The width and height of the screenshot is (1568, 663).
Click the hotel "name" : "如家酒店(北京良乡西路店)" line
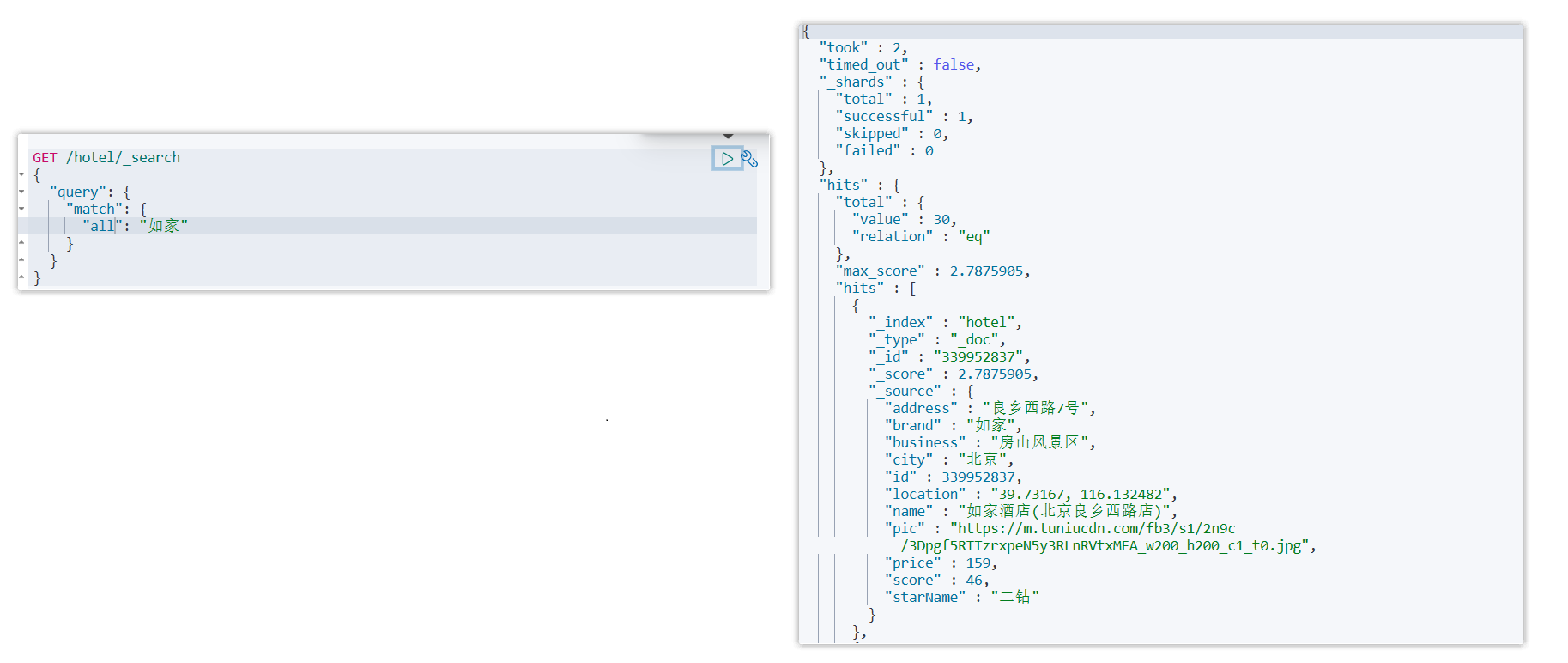(1031, 512)
